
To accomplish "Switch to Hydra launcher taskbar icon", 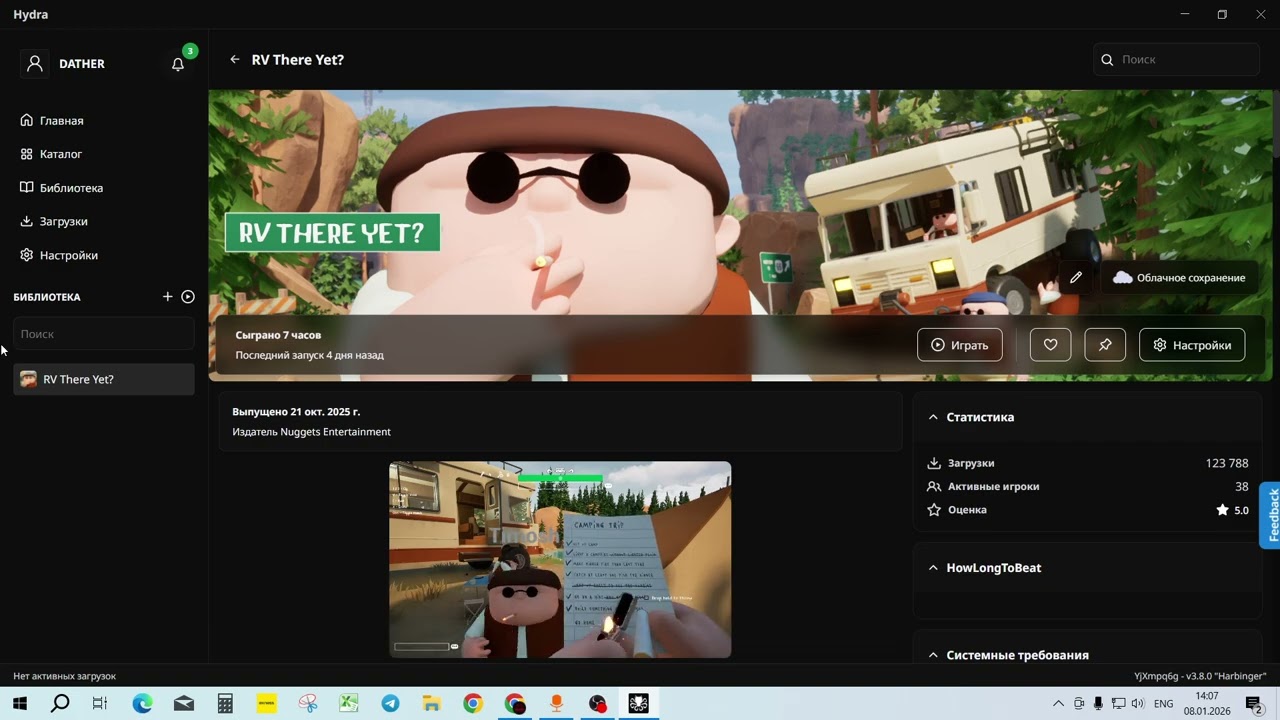I will (638, 704).
